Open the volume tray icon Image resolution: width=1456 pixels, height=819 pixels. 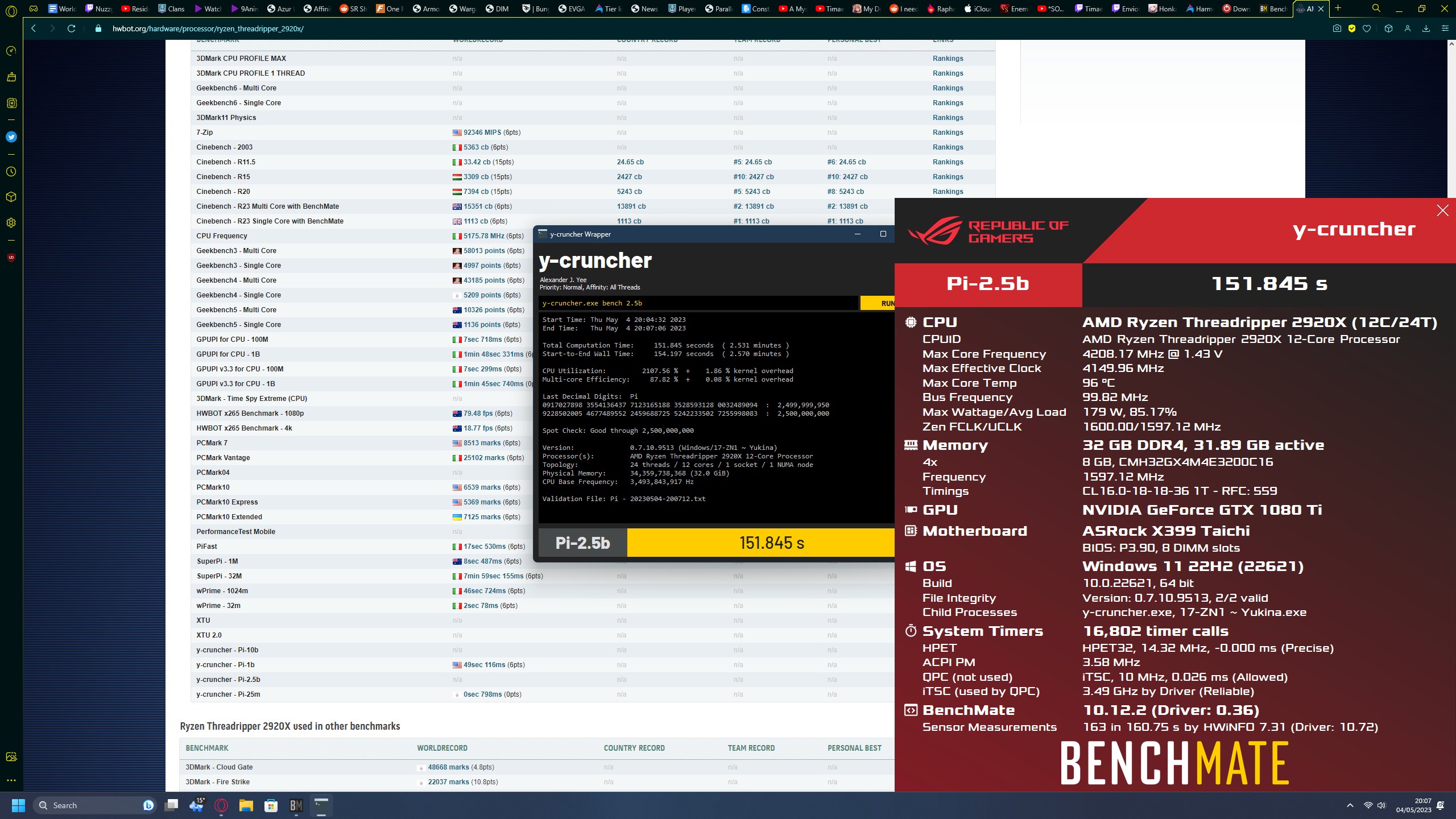1381,805
